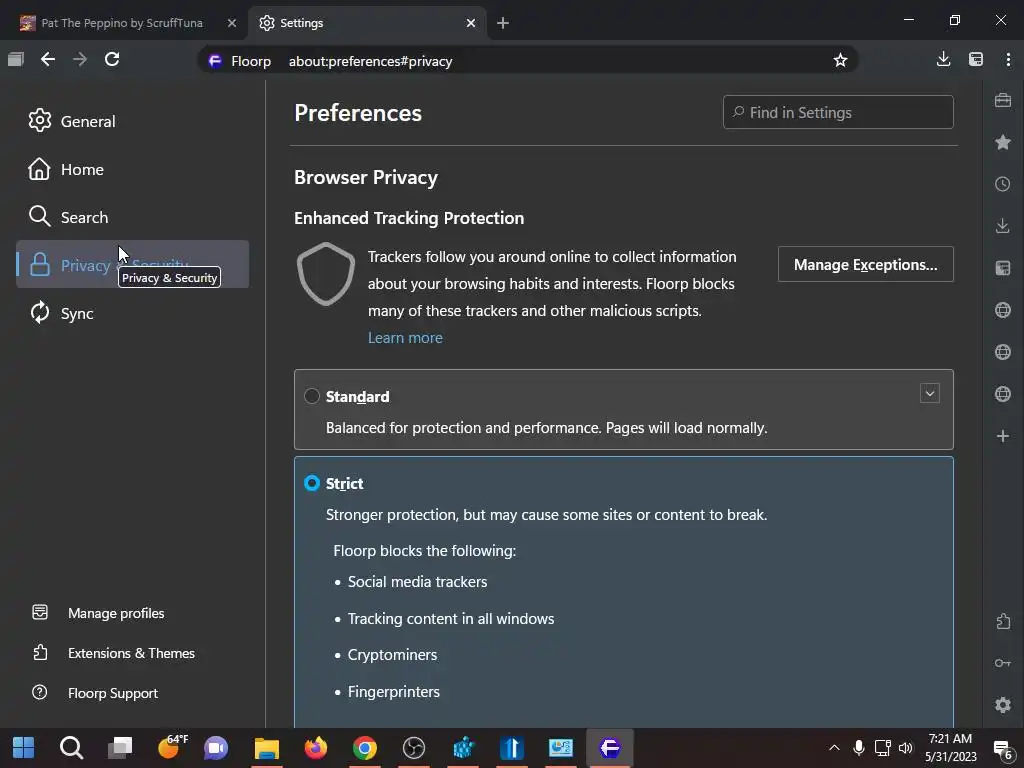Image resolution: width=1024 pixels, height=768 pixels.
Task: Open the application menu (three dots)
Action: (1008, 59)
